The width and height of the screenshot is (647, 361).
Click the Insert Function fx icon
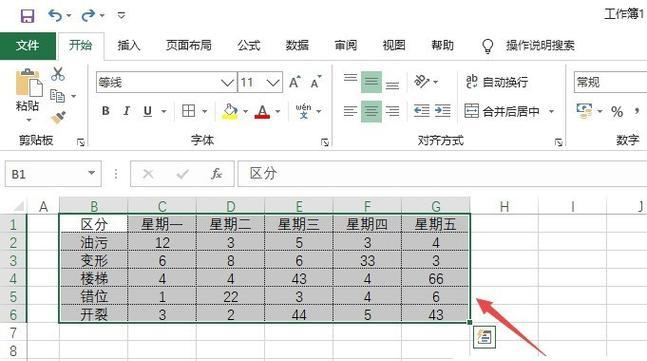[217, 174]
